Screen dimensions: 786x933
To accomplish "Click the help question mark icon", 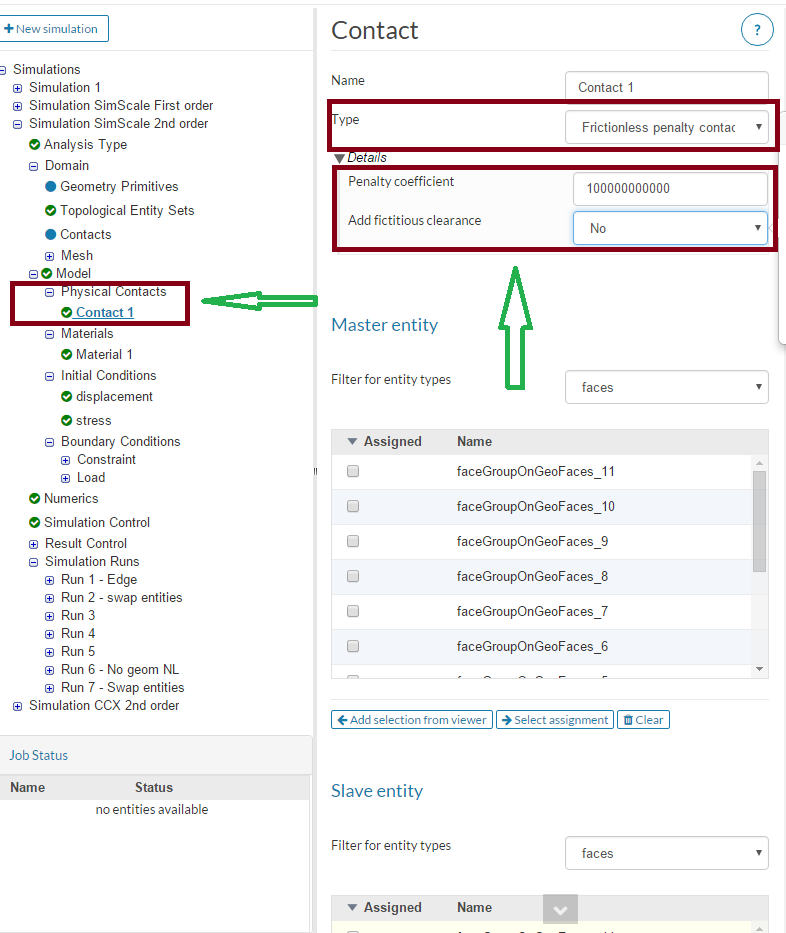I will tap(757, 30).
